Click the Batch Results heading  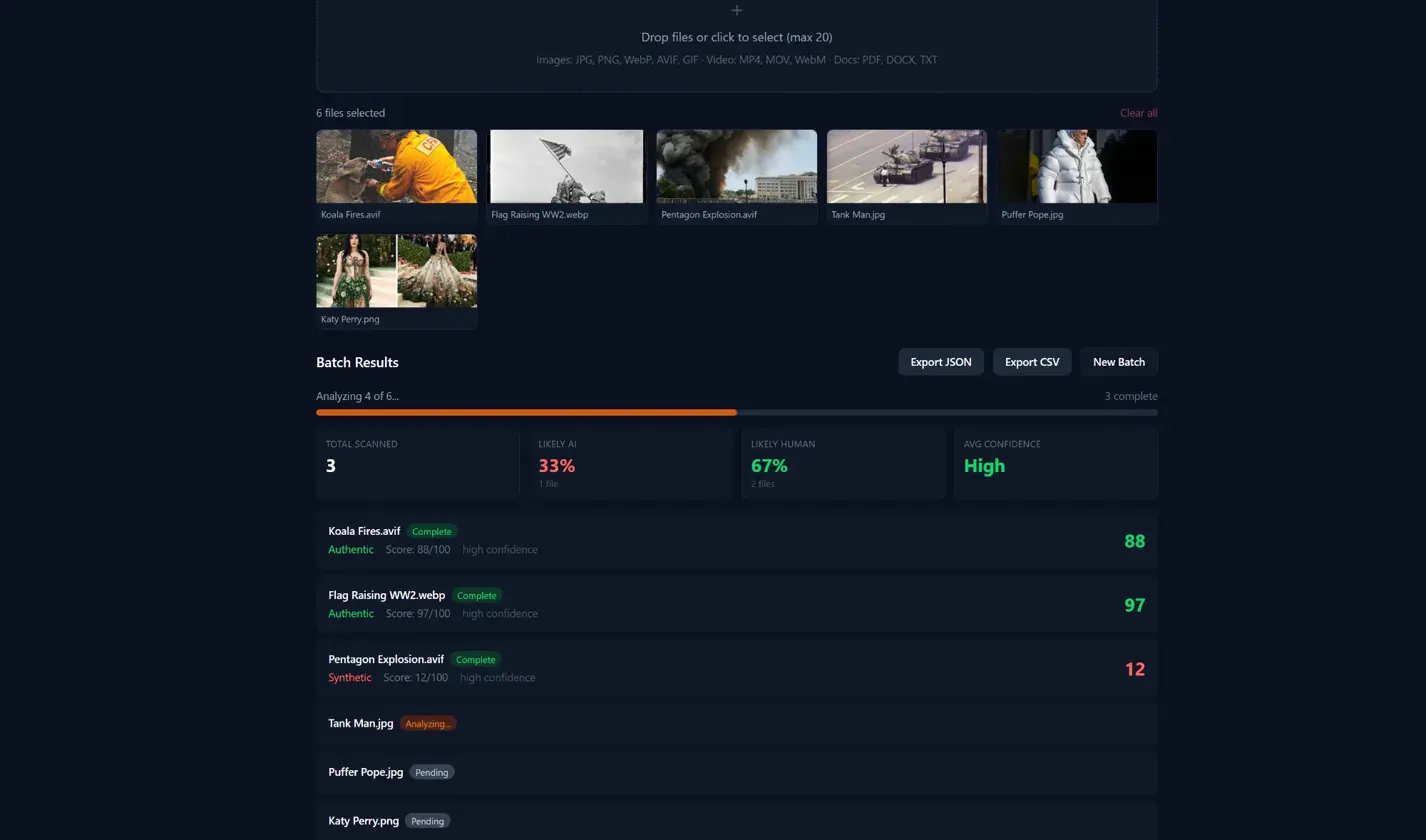pos(357,362)
